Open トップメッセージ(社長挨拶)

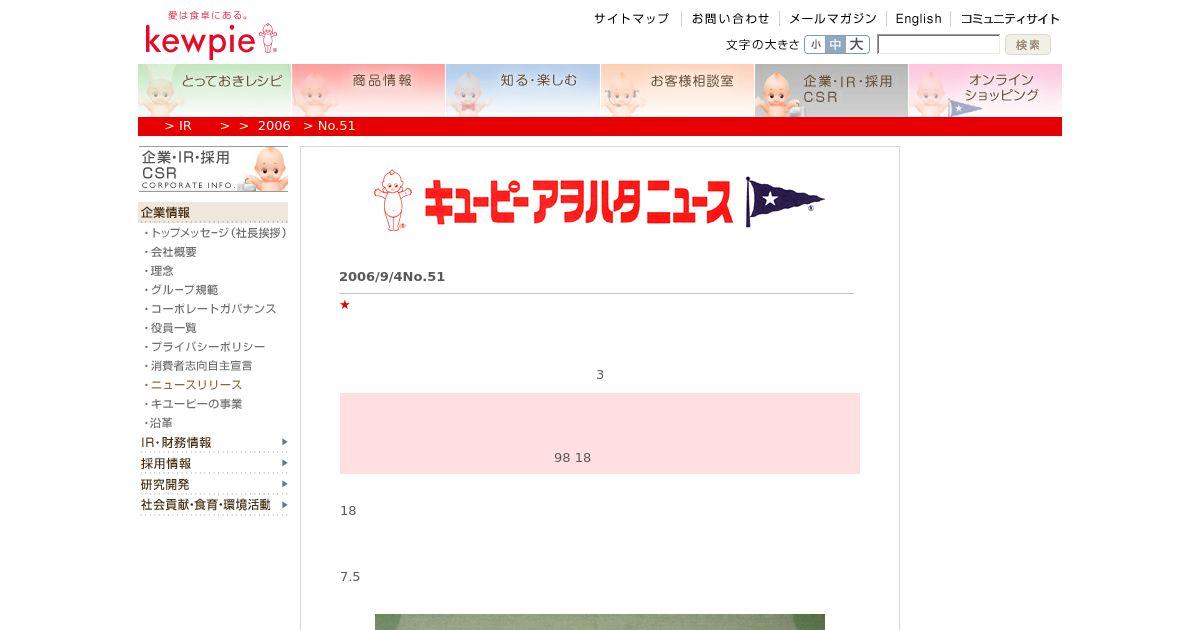pyautogui.click(x=218, y=233)
